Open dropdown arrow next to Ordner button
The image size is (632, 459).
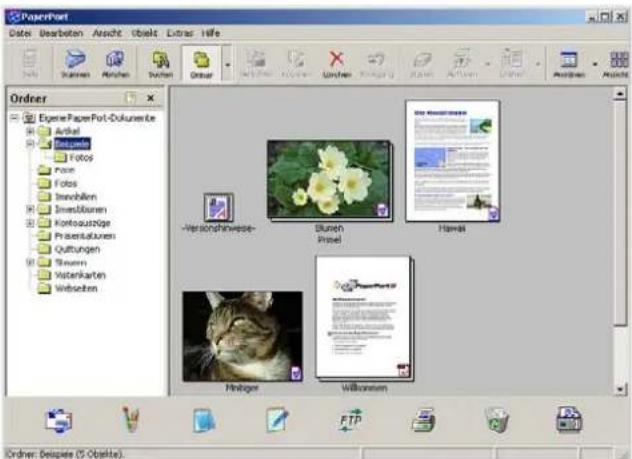[x=227, y=64]
